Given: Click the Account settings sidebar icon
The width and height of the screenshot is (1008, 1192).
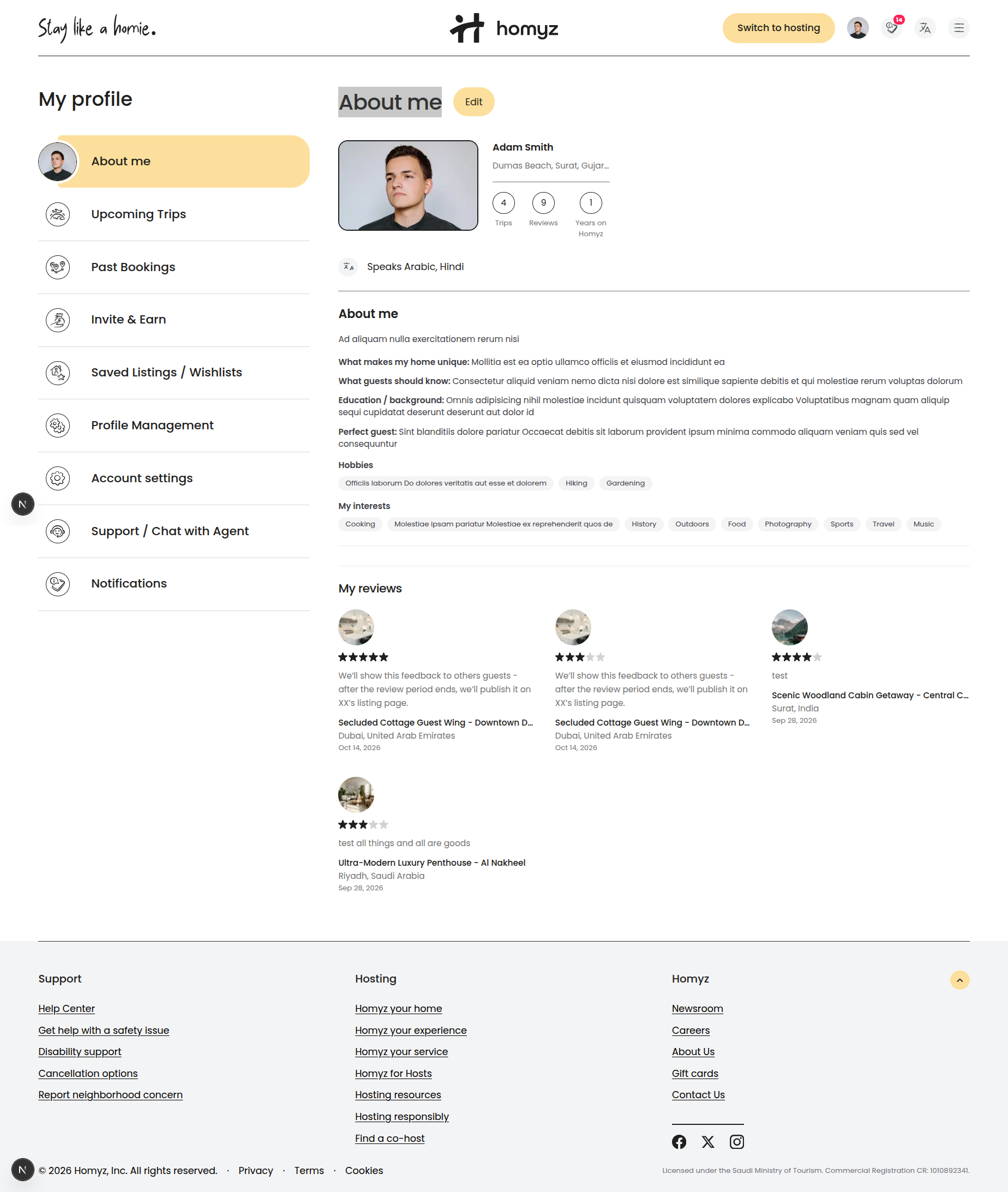Looking at the screenshot, I should tap(58, 478).
